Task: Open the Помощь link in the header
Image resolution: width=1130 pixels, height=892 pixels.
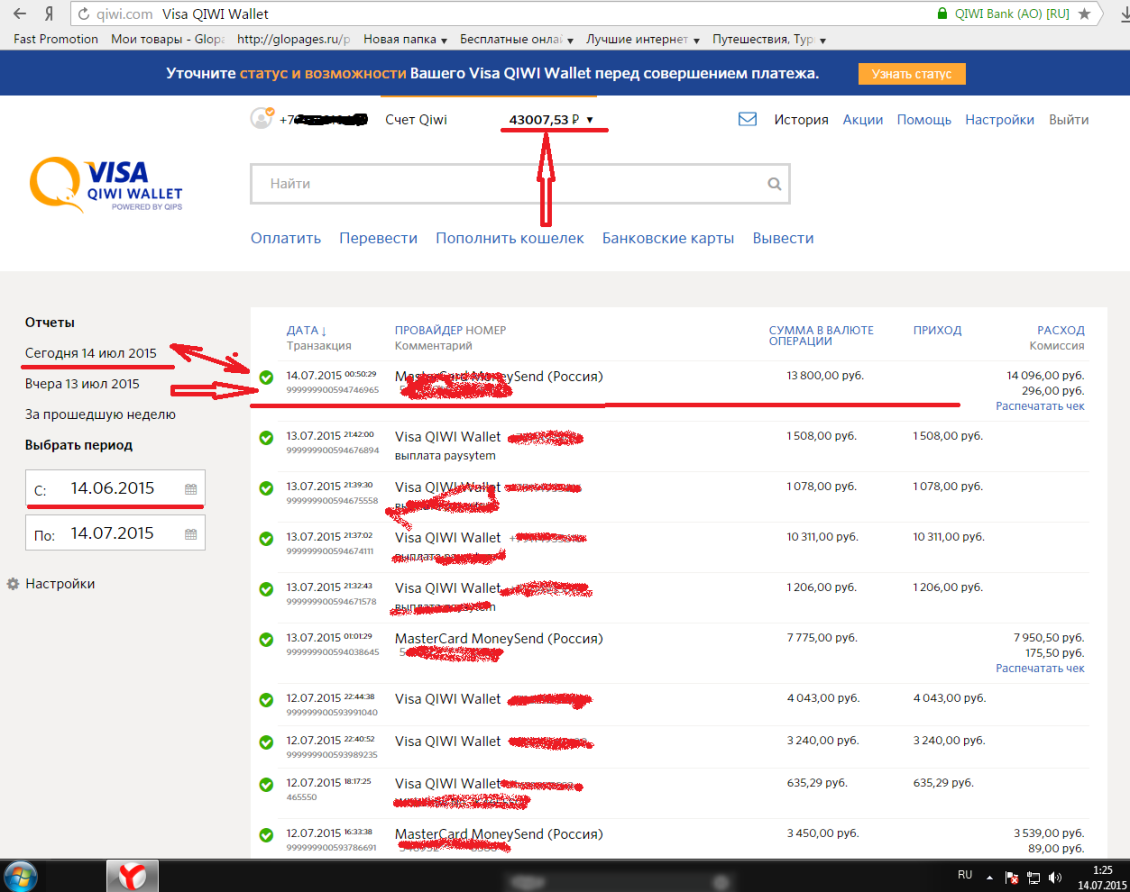Action: click(924, 120)
